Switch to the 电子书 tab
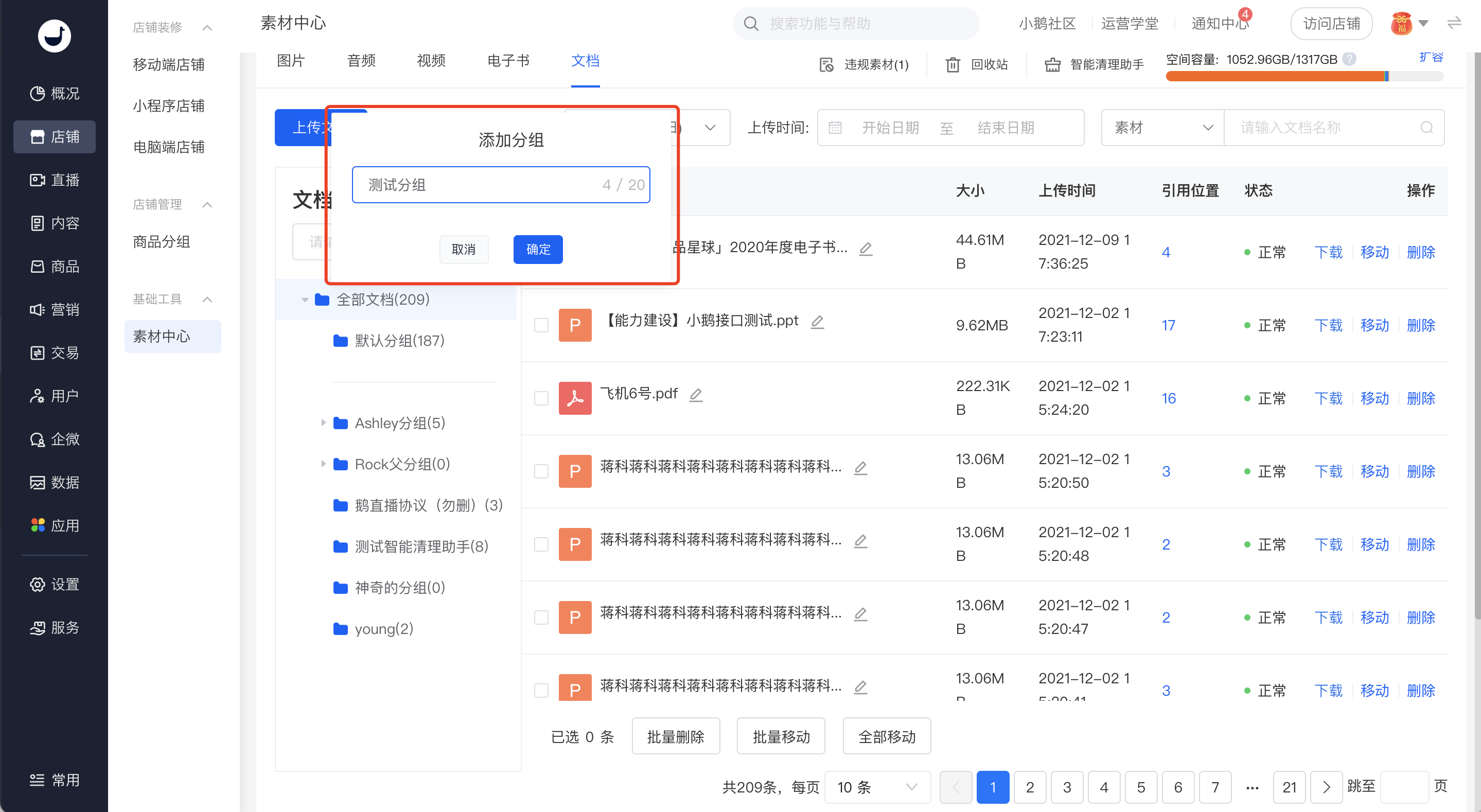The height and width of the screenshot is (812, 1481). click(508, 60)
